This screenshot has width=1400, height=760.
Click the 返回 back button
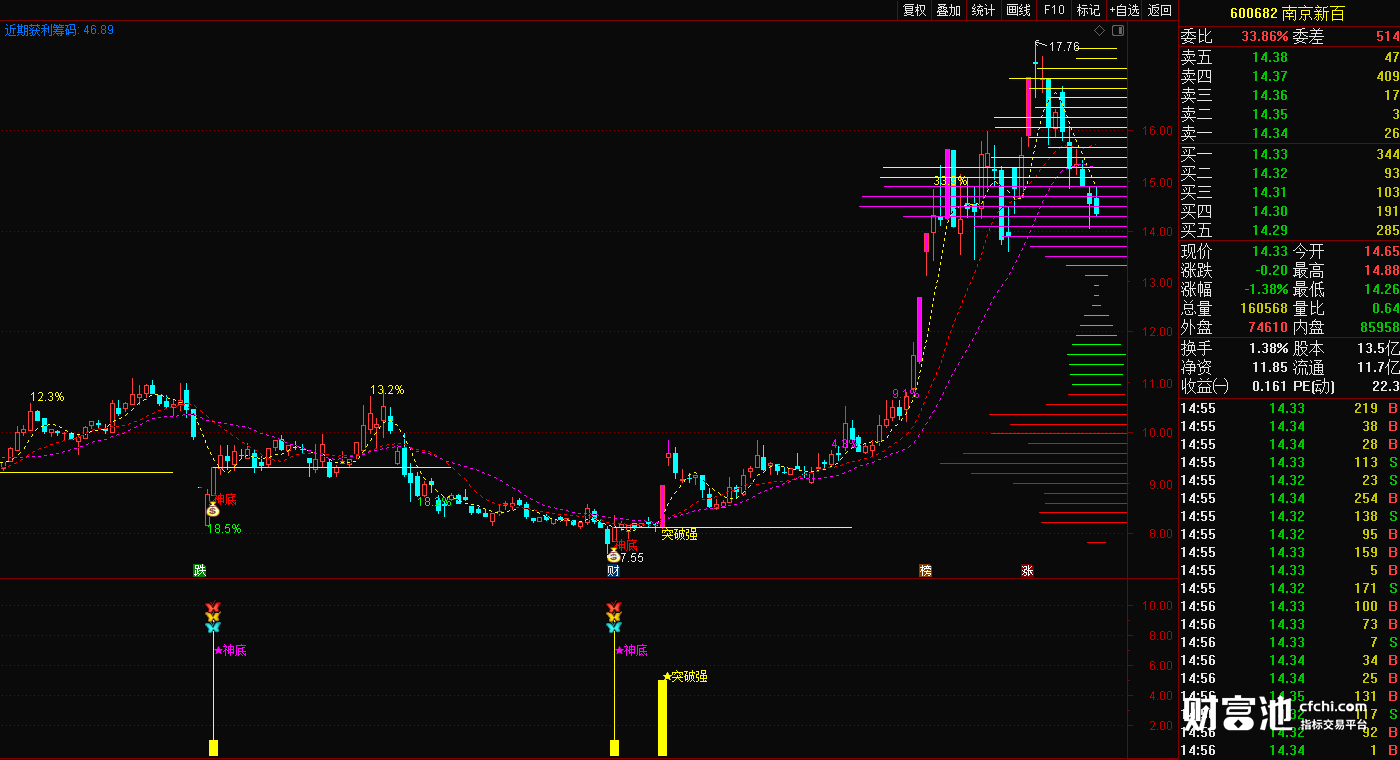click(x=1159, y=10)
